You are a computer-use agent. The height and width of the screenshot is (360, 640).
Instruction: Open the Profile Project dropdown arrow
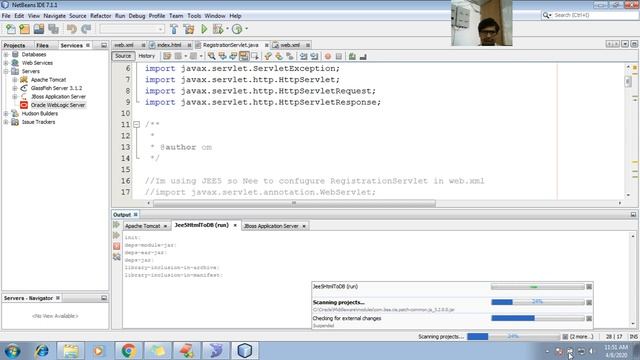click(246, 29)
